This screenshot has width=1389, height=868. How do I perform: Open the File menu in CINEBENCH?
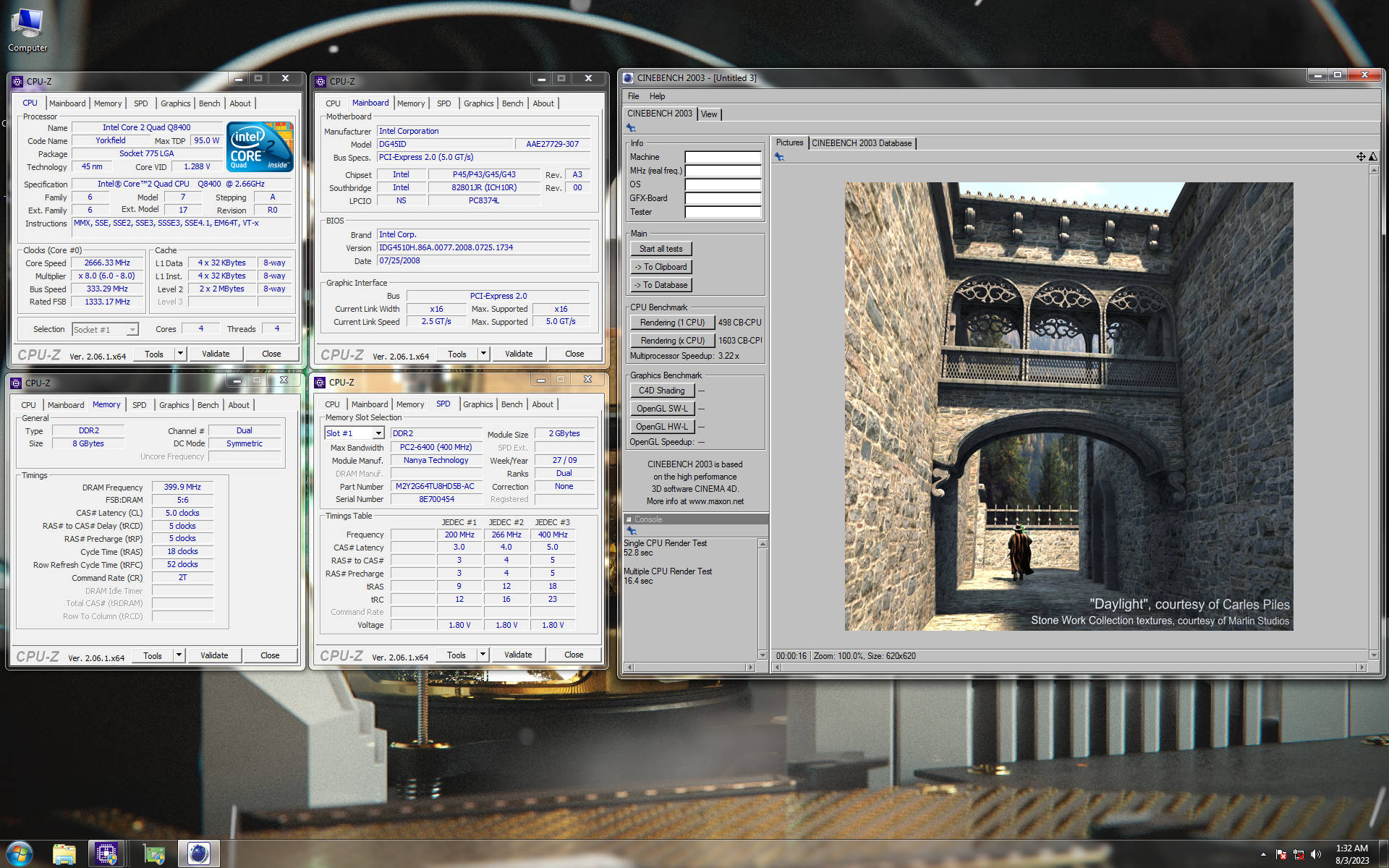click(634, 96)
